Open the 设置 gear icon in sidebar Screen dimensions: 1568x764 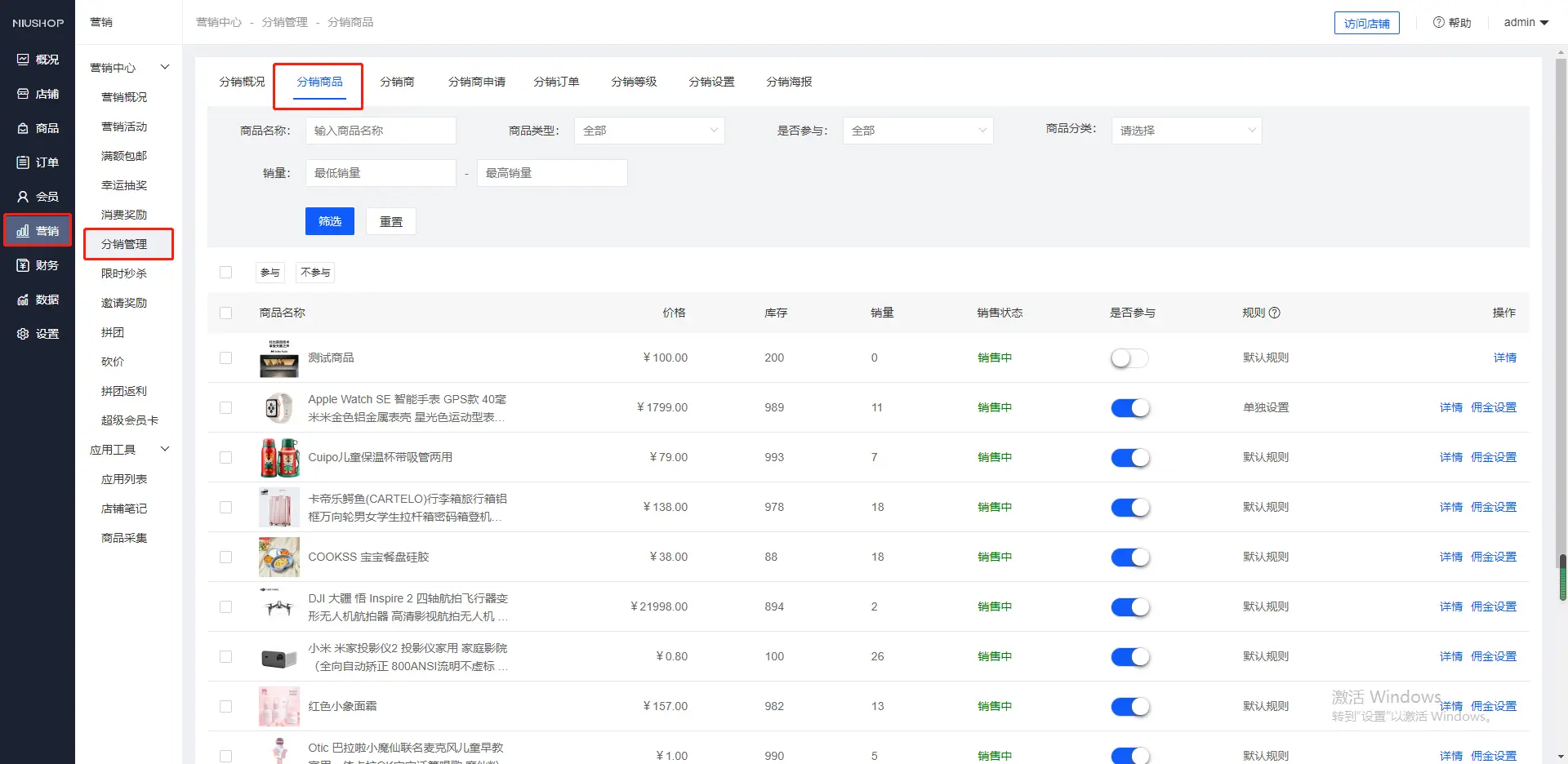(23, 334)
